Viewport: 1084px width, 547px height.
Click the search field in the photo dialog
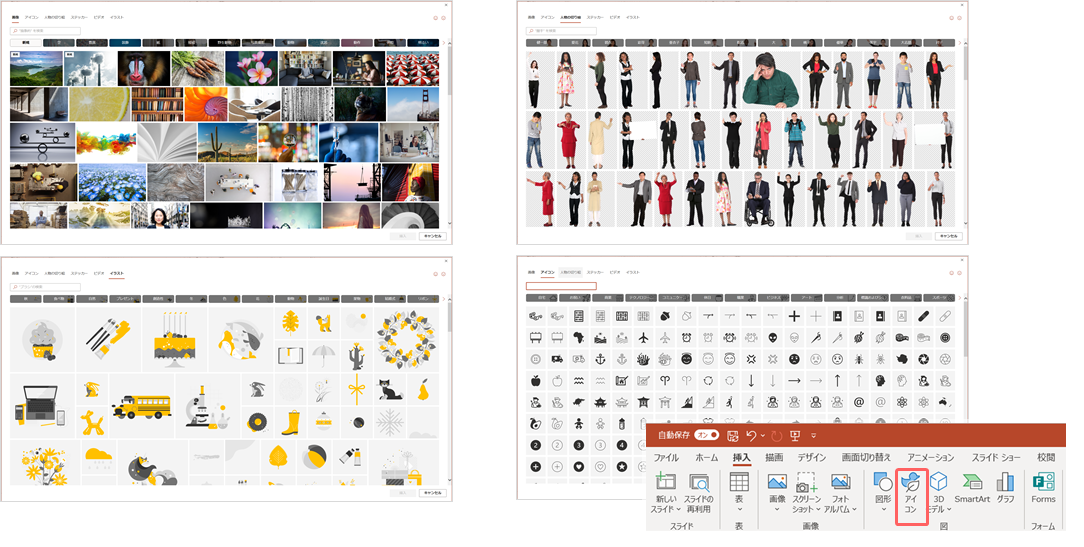coord(46,31)
